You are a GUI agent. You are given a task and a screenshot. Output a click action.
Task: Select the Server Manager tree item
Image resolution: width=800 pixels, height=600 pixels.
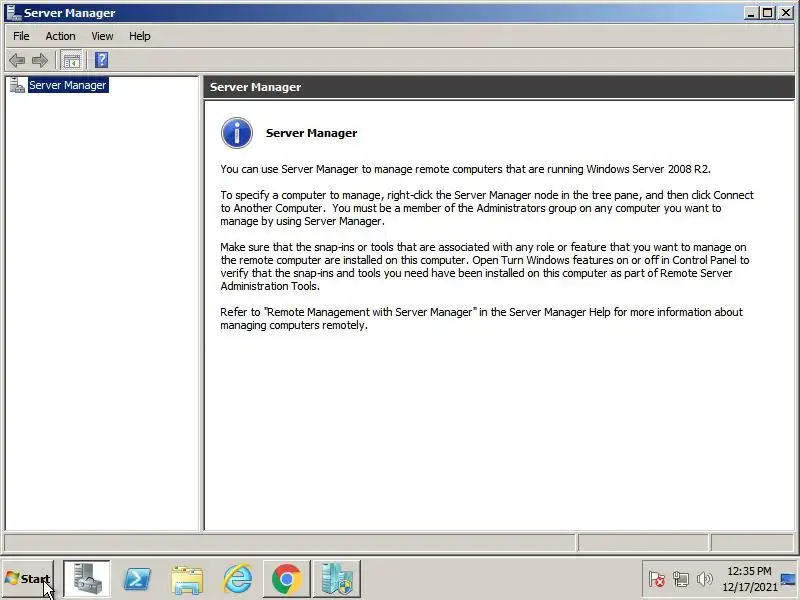coord(68,85)
